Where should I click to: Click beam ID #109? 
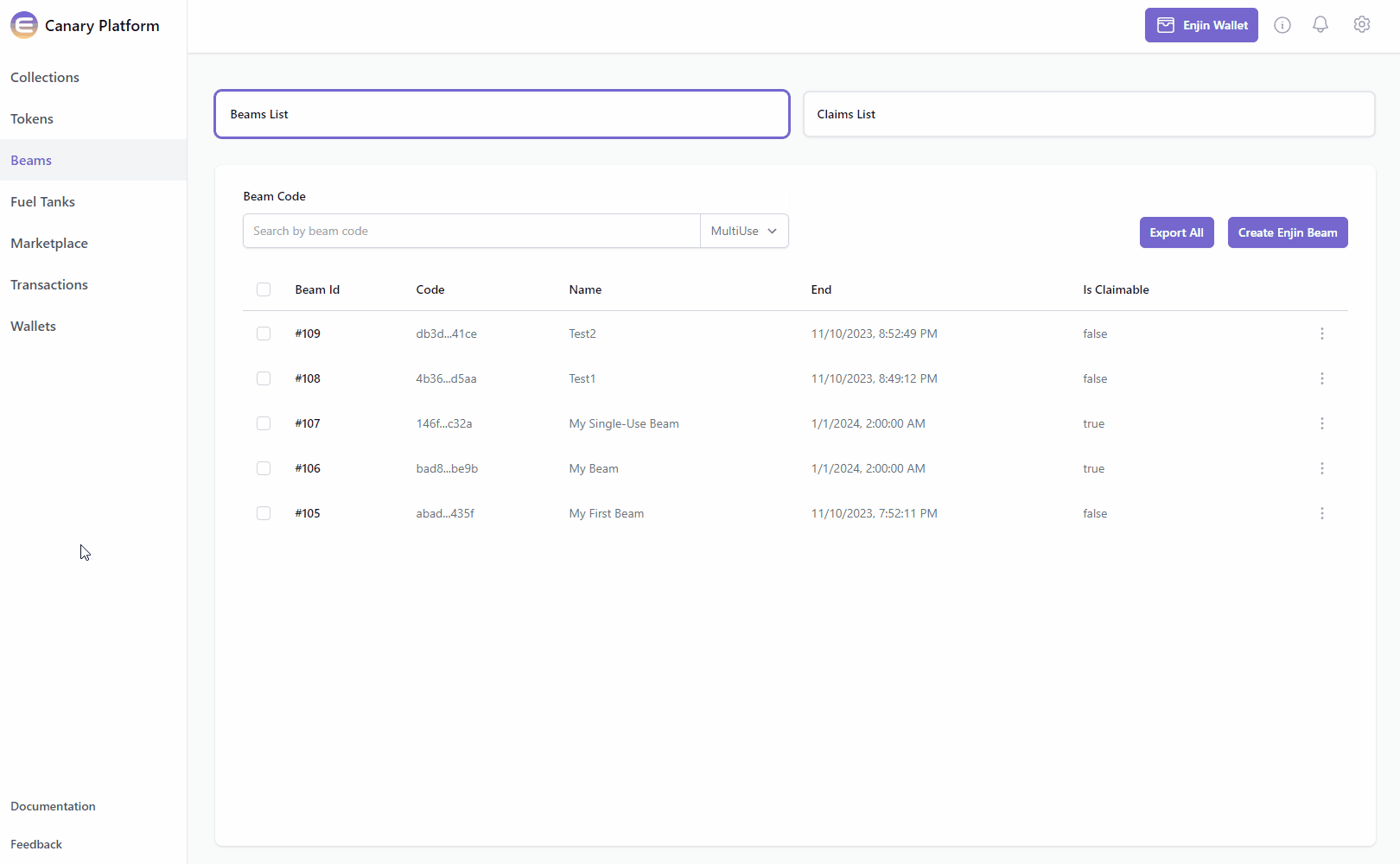(x=308, y=334)
